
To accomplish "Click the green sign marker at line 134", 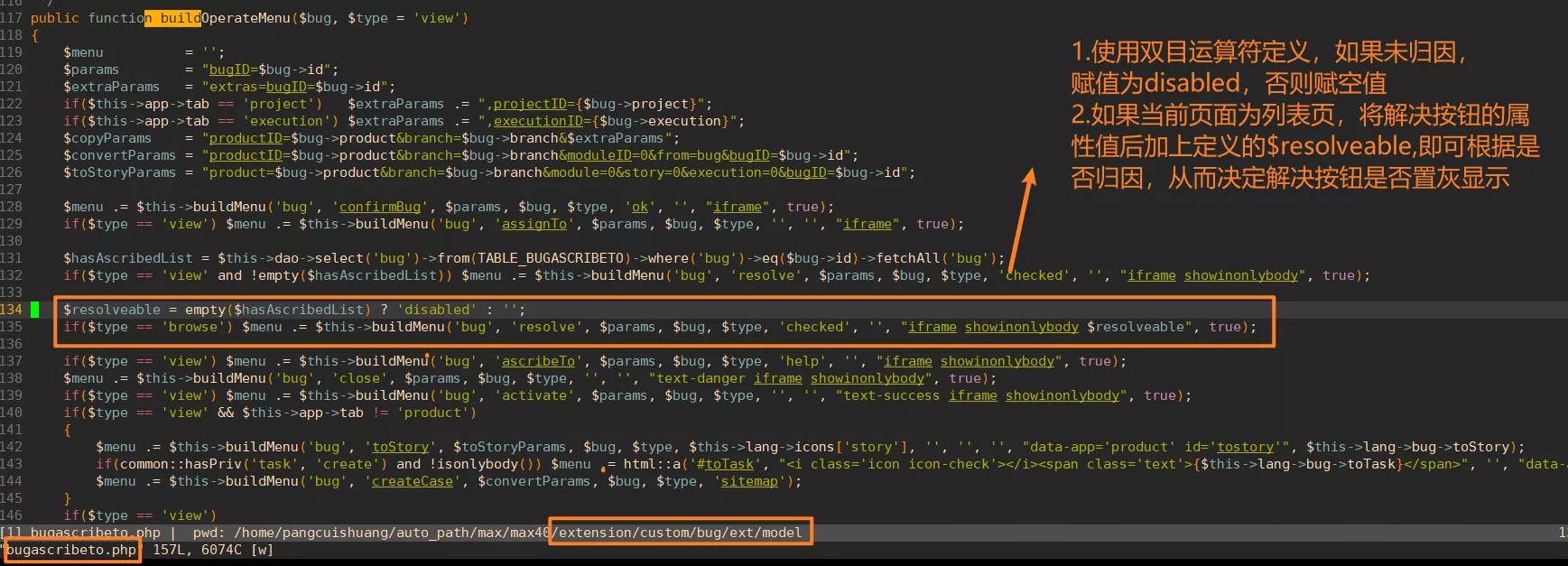I will [x=35, y=310].
